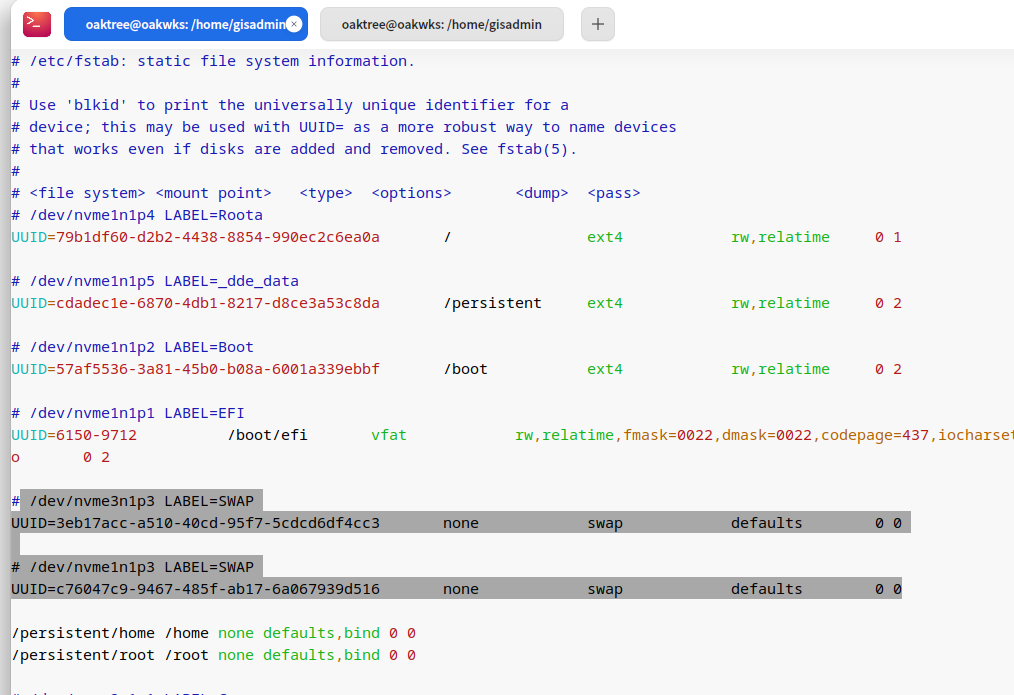Image resolution: width=1014 pixels, height=695 pixels.
Task: Click the '/persistent' mount point in the cdadec1e row
Action: [493, 303]
